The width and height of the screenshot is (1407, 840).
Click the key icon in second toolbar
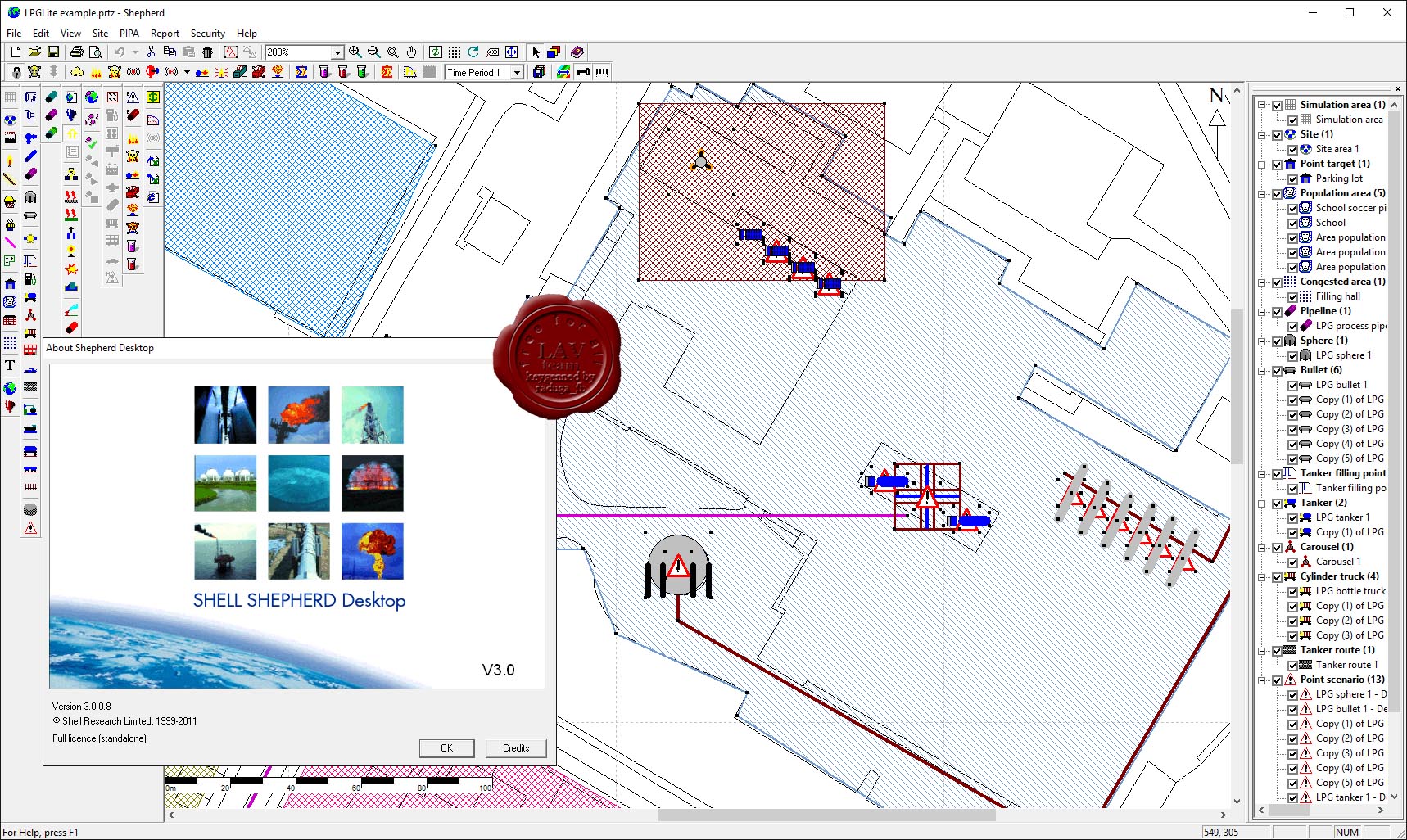(x=583, y=72)
